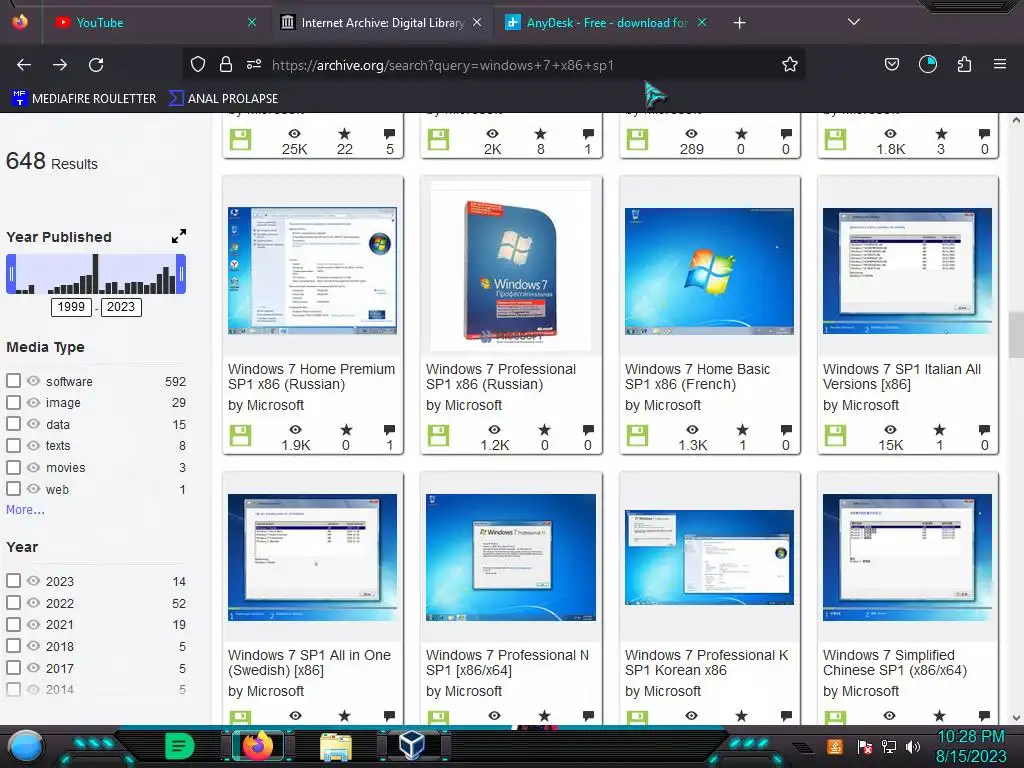The image size is (1024, 768).
Task: Toggle the eye icon beside image
Action: (34, 402)
